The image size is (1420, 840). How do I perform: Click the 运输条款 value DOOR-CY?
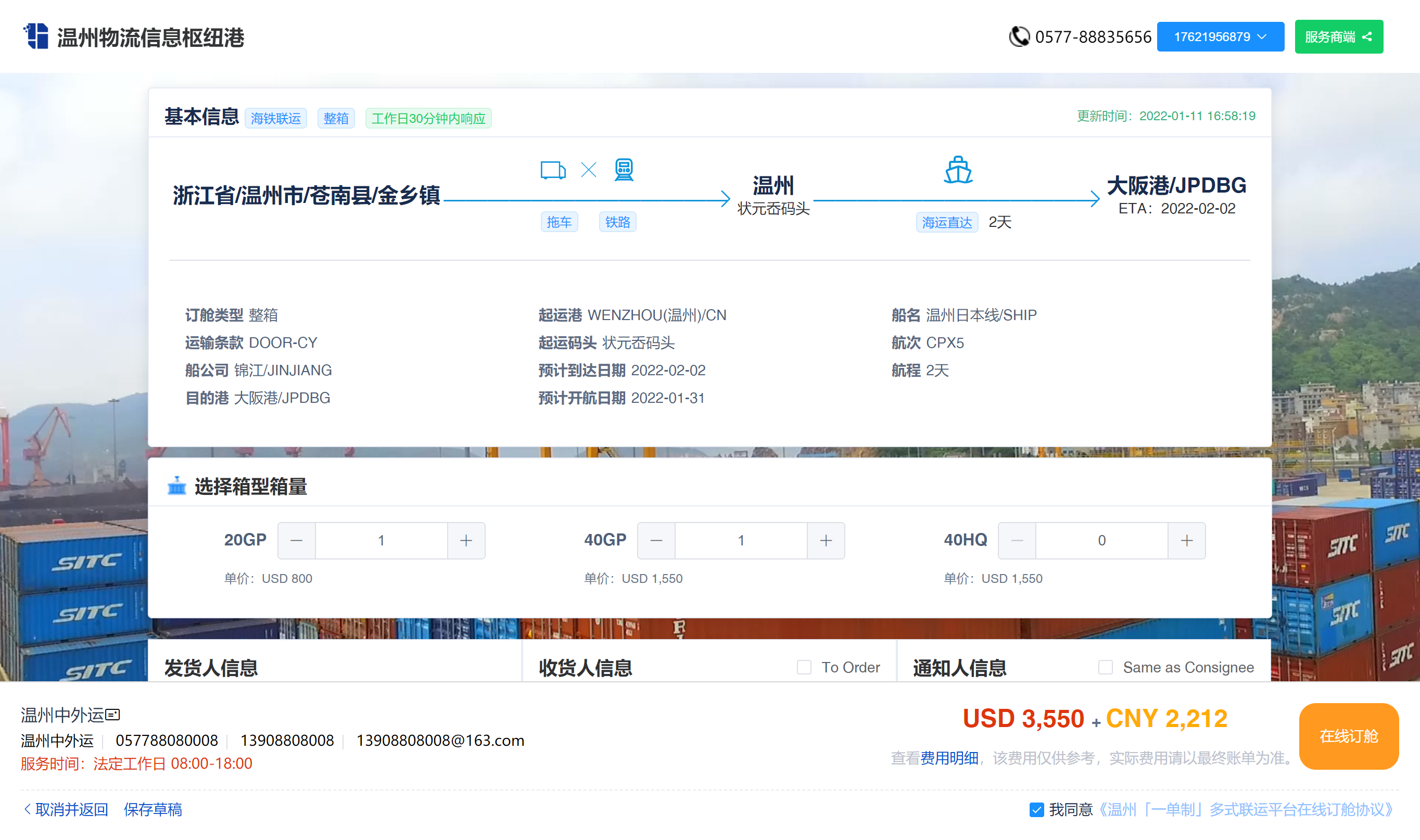tap(283, 343)
